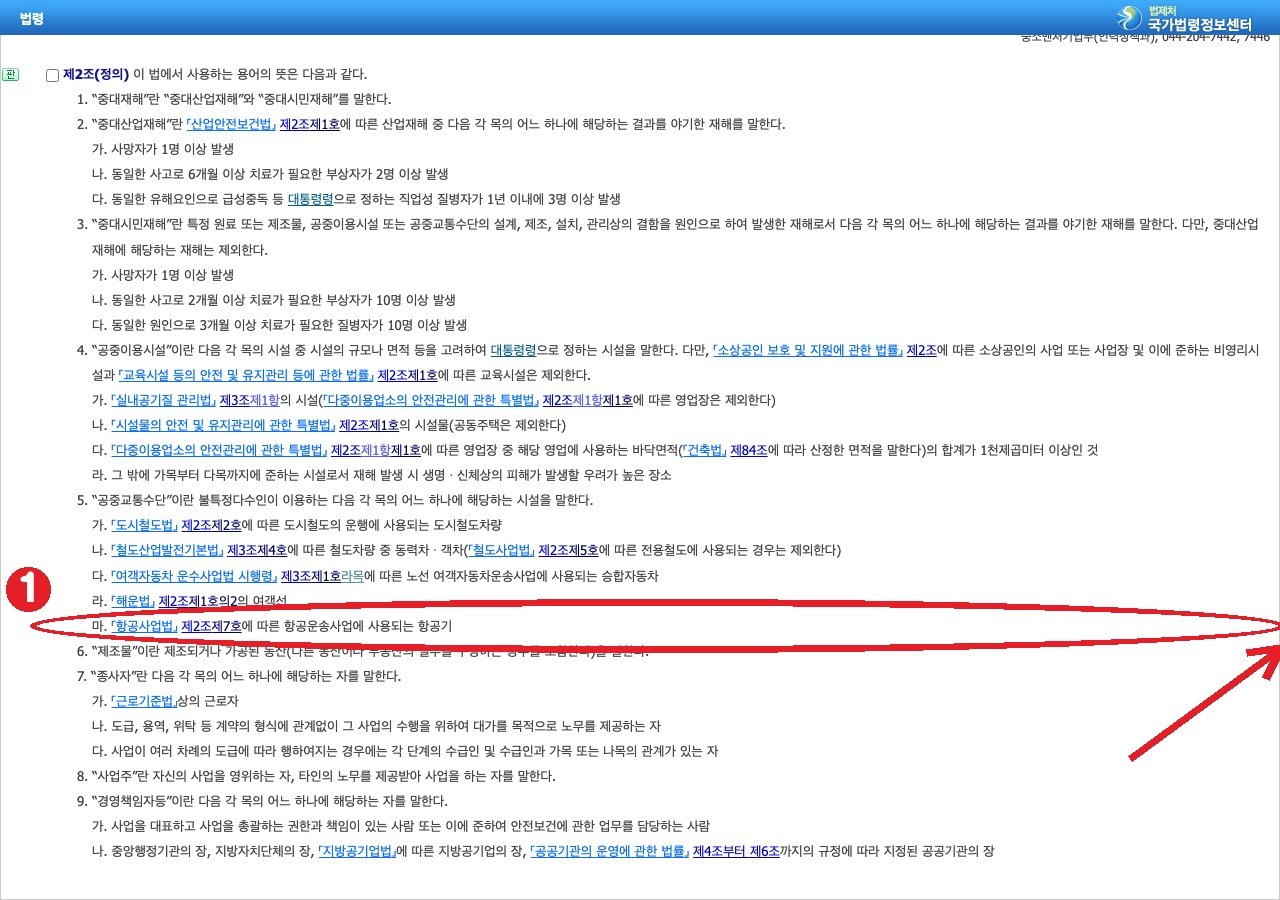Click the line '8. "사업주"란 자신의 사업을 영위하는 자'
This screenshot has height=900, width=1280.
pos(316,776)
